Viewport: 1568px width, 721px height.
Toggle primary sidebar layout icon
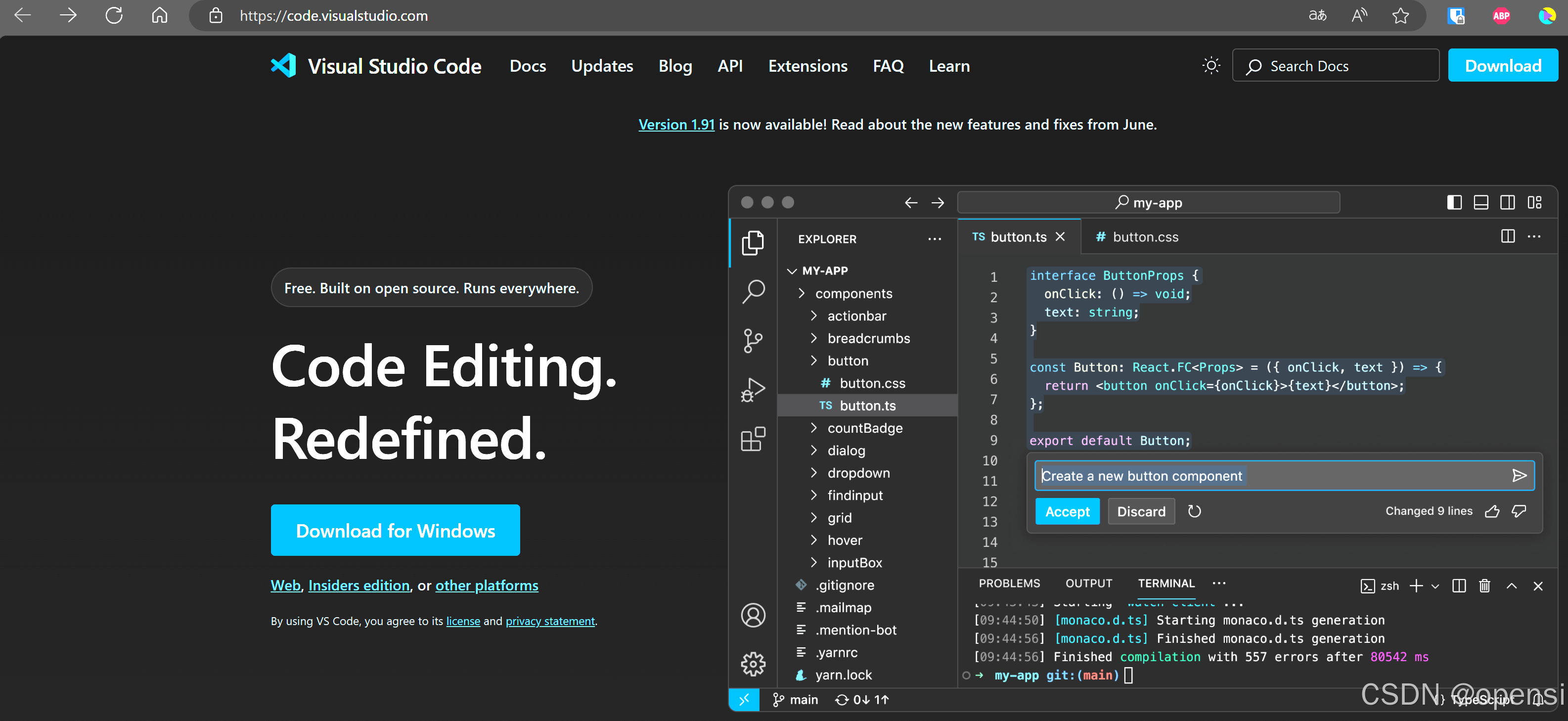[1454, 202]
